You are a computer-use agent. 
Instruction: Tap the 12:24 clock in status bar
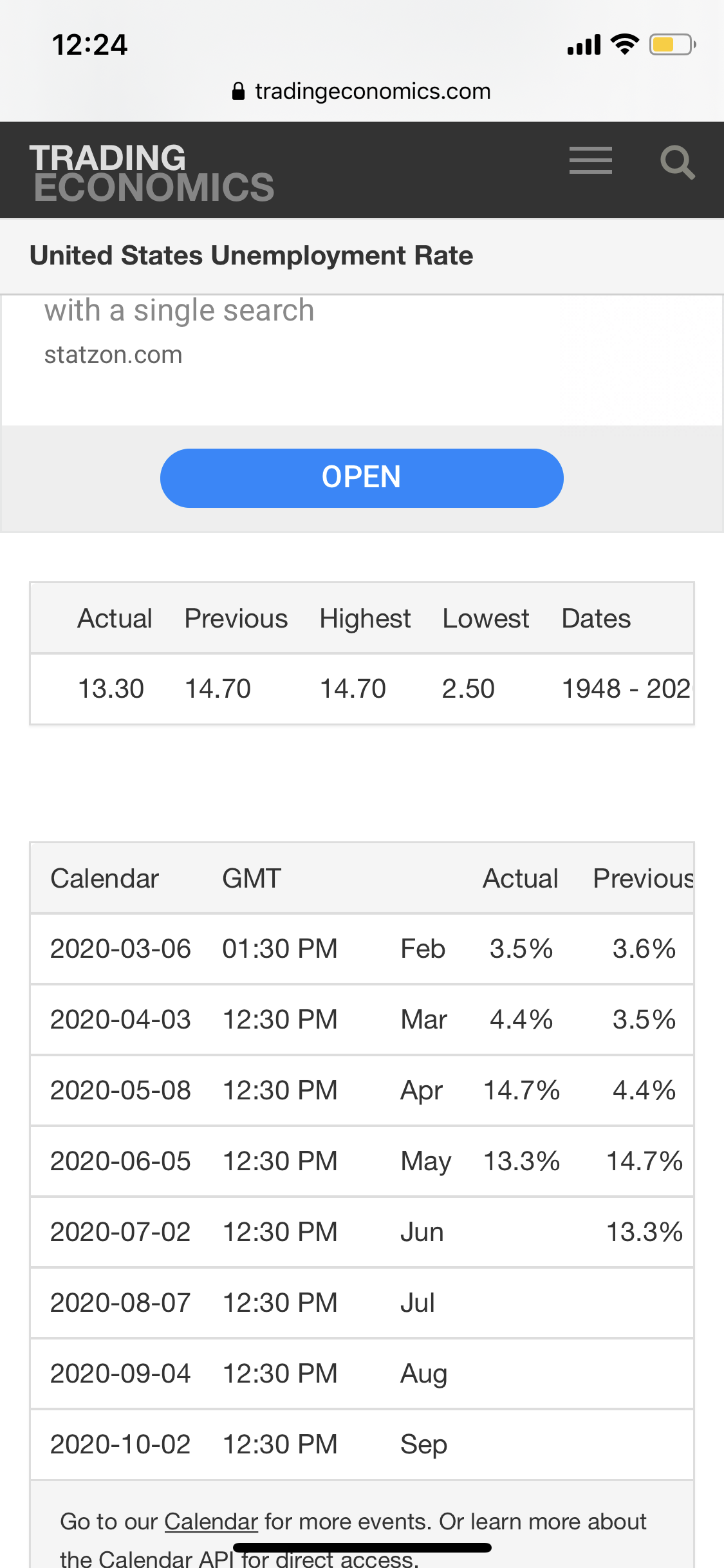pos(90,45)
